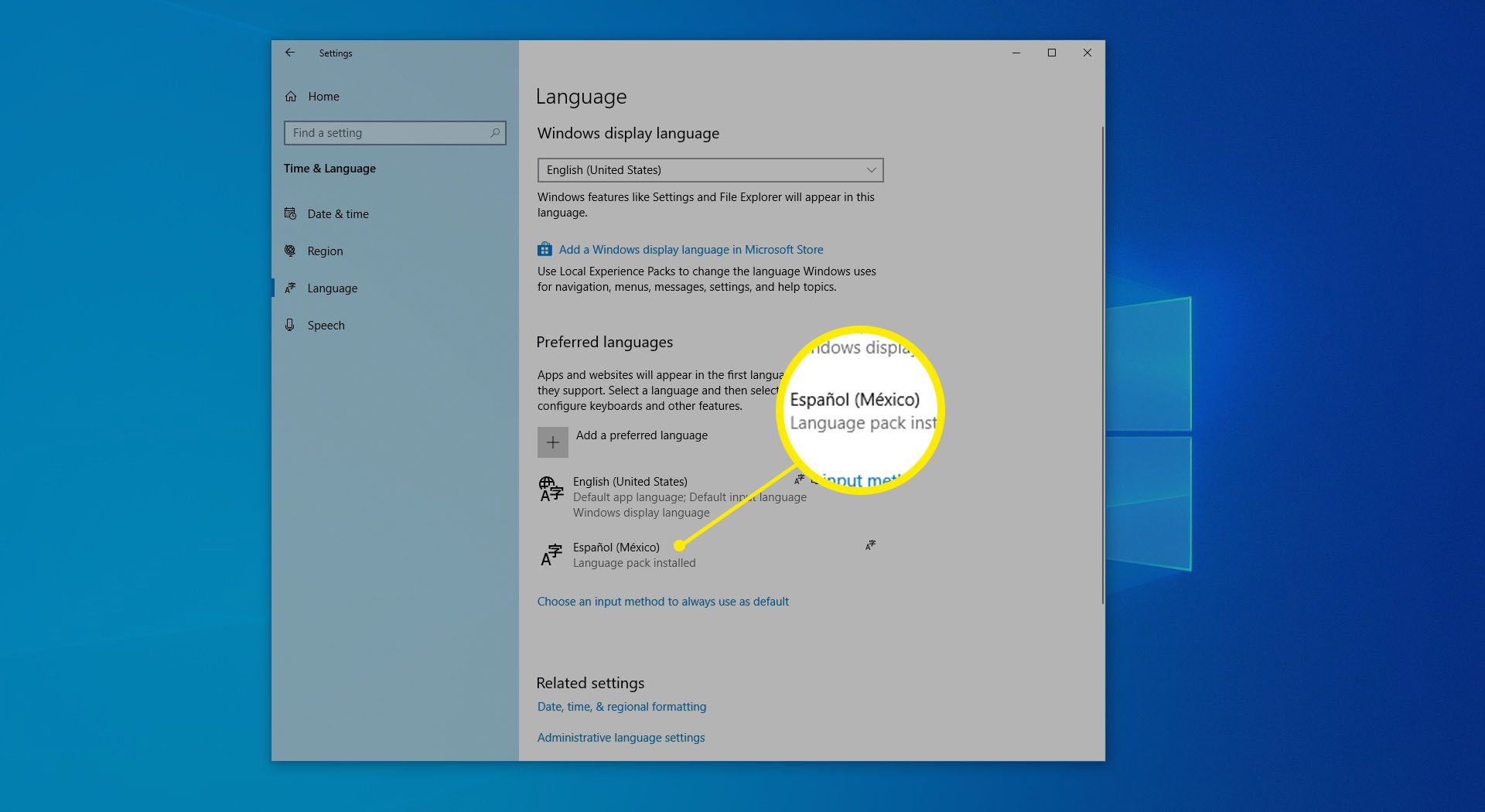Click the plus button to add language

pos(553,442)
